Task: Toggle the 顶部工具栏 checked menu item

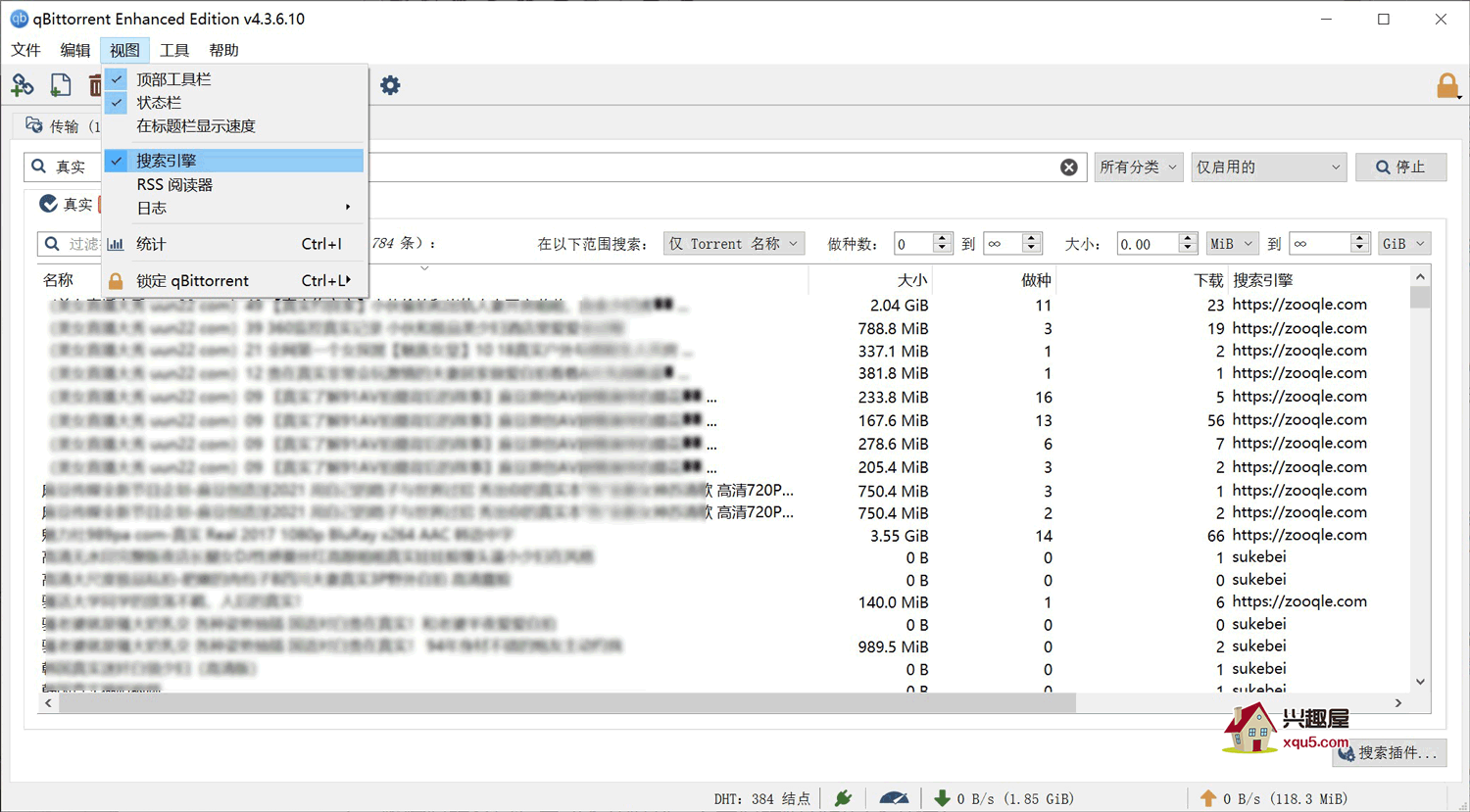Action: point(234,79)
